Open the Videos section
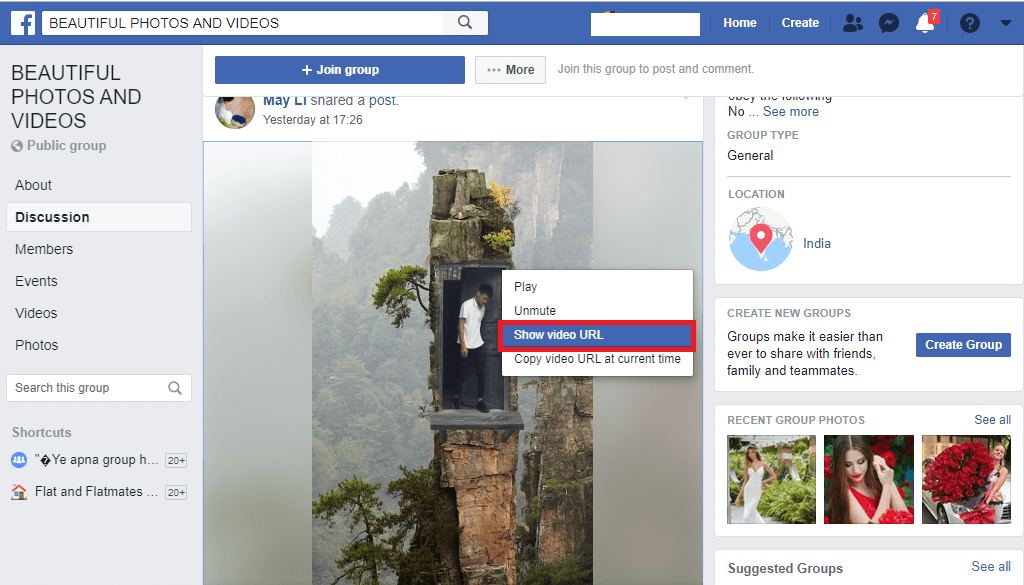Image resolution: width=1024 pixels, height=585 pixels. coord(36,313)
